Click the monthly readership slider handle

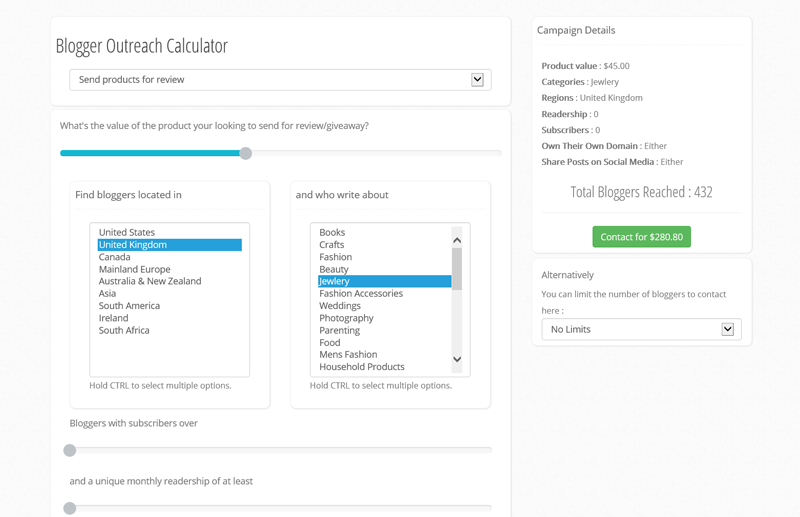click(70, 508)
